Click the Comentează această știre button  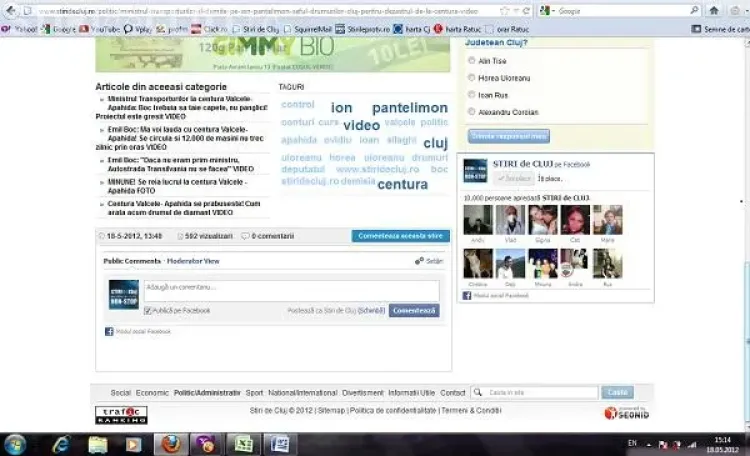(400, 236)
